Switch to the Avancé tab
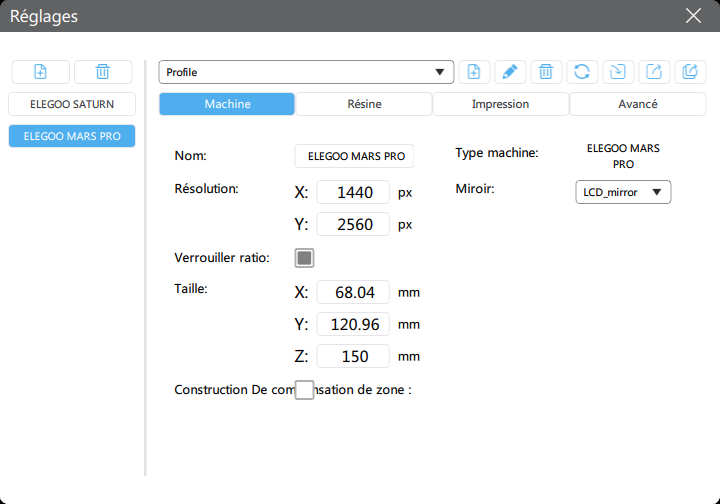The image size is (720, 504). (x=638, y=104)
